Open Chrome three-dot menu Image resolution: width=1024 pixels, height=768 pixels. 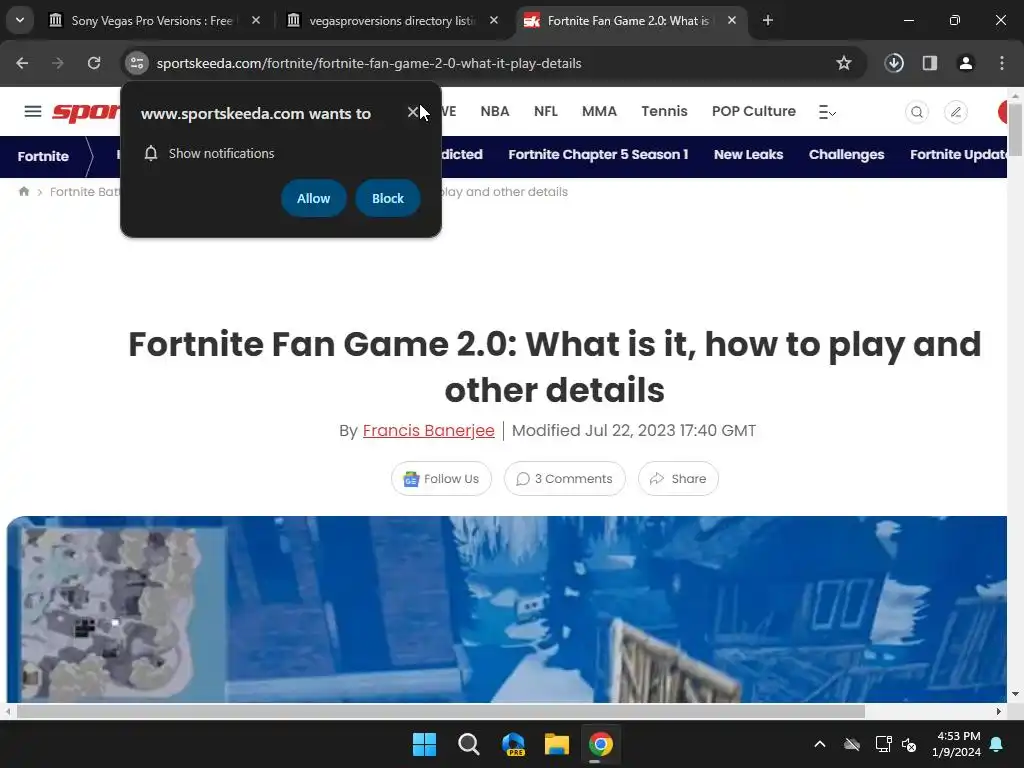(1002, 63)
